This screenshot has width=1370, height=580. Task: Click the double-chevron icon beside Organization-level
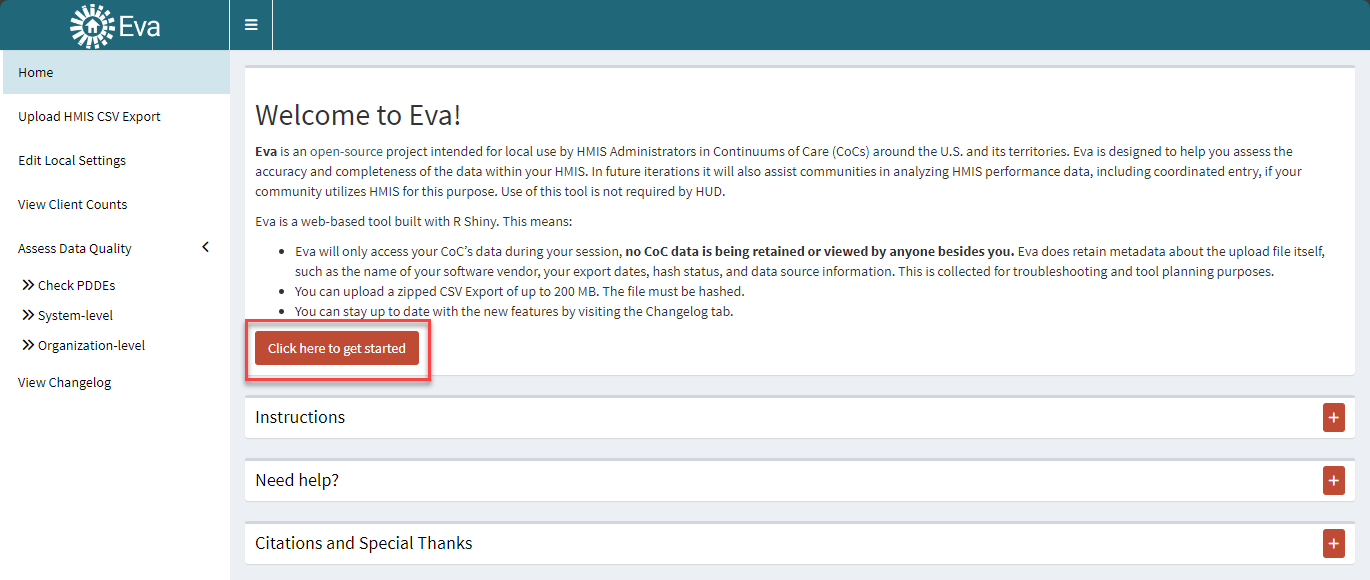[x=28, y=346]
